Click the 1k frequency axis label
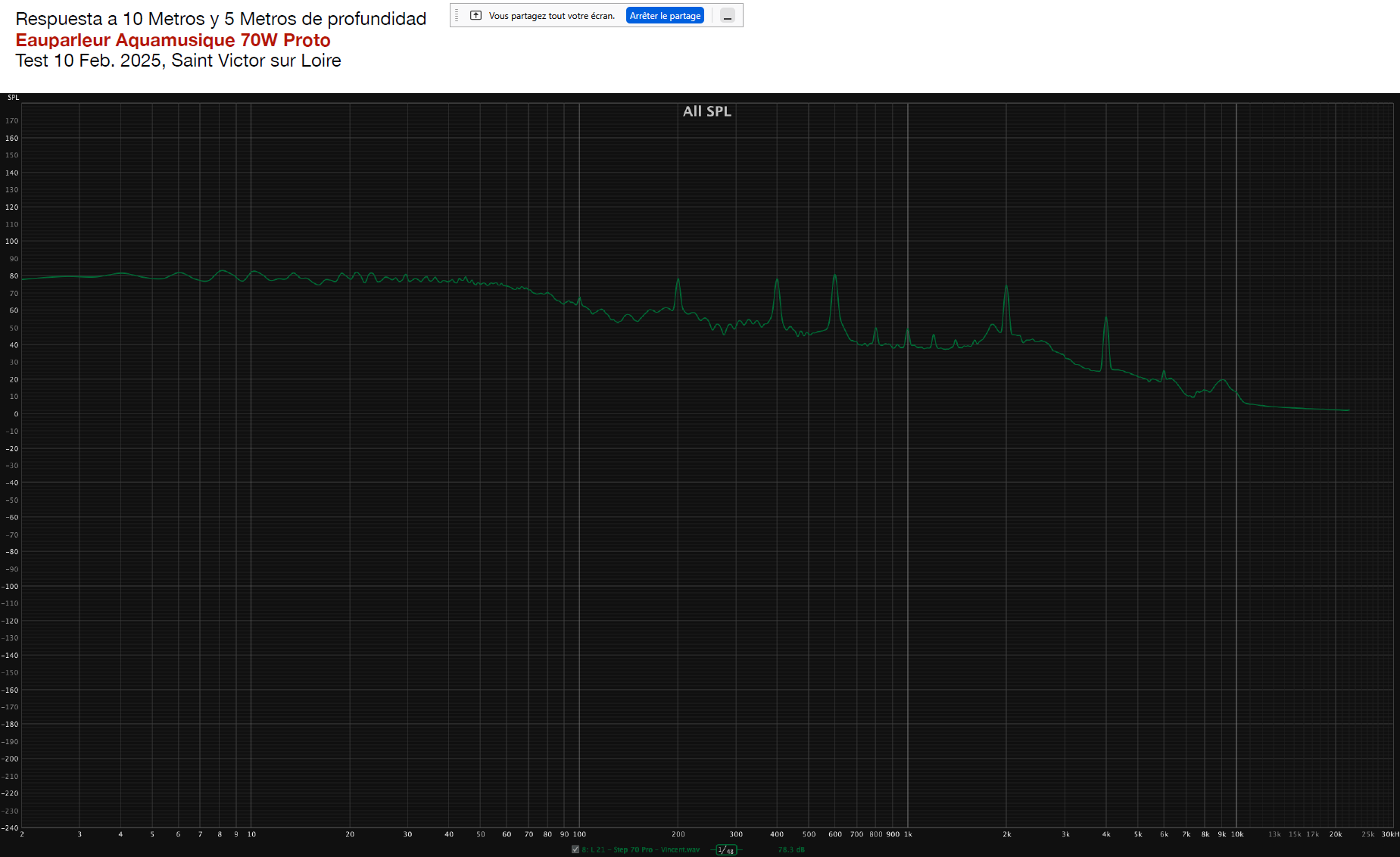 (908, 834)
